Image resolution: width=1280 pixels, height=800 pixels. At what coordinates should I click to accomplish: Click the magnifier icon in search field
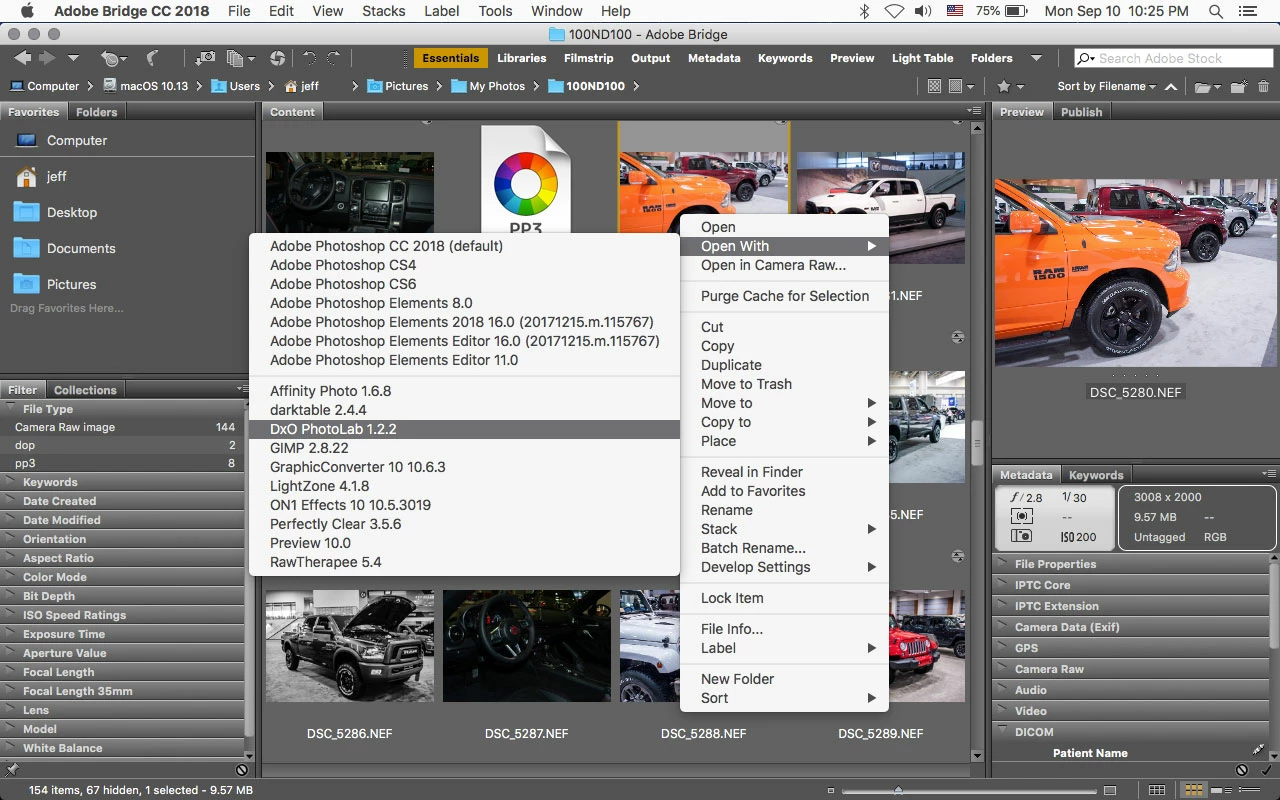coord(1087,59)
